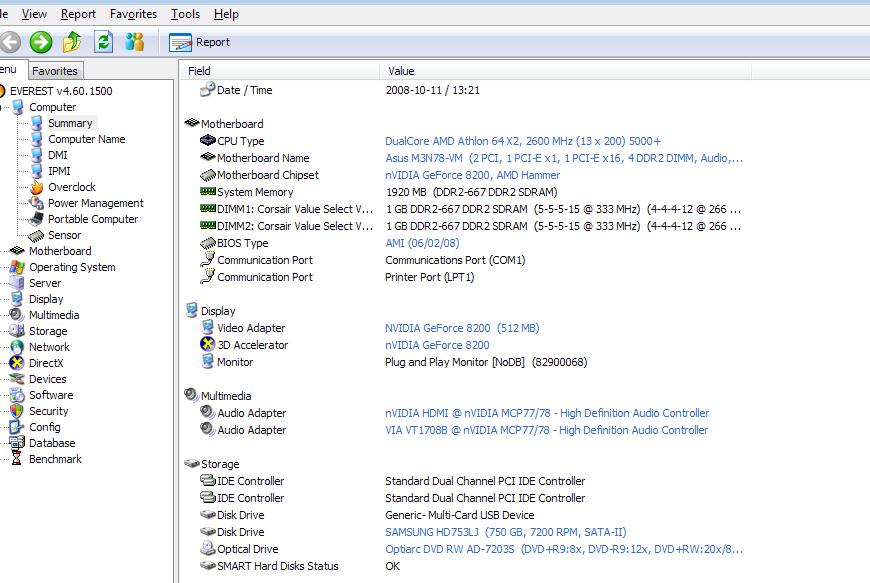Click the Benchmark hourglass icon
Screen dimensions: 870x583
17,459
